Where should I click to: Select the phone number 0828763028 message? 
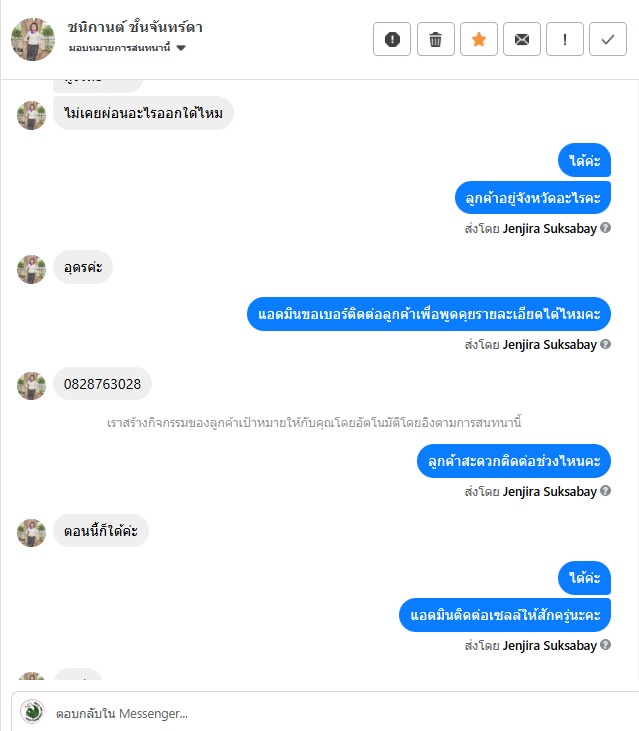[103, 384]
